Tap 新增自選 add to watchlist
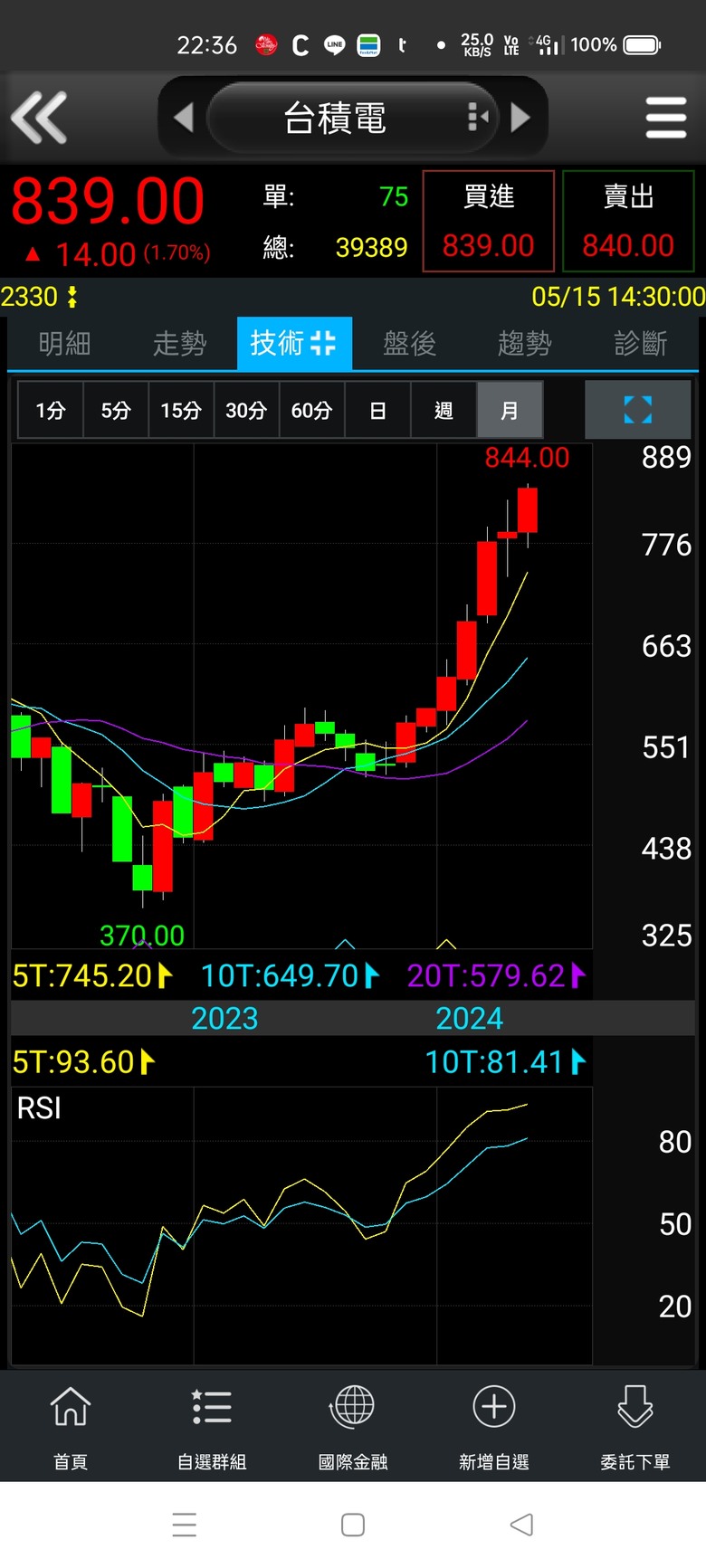The height and width of the screenshot is (1568, 706). (494, 1428)
